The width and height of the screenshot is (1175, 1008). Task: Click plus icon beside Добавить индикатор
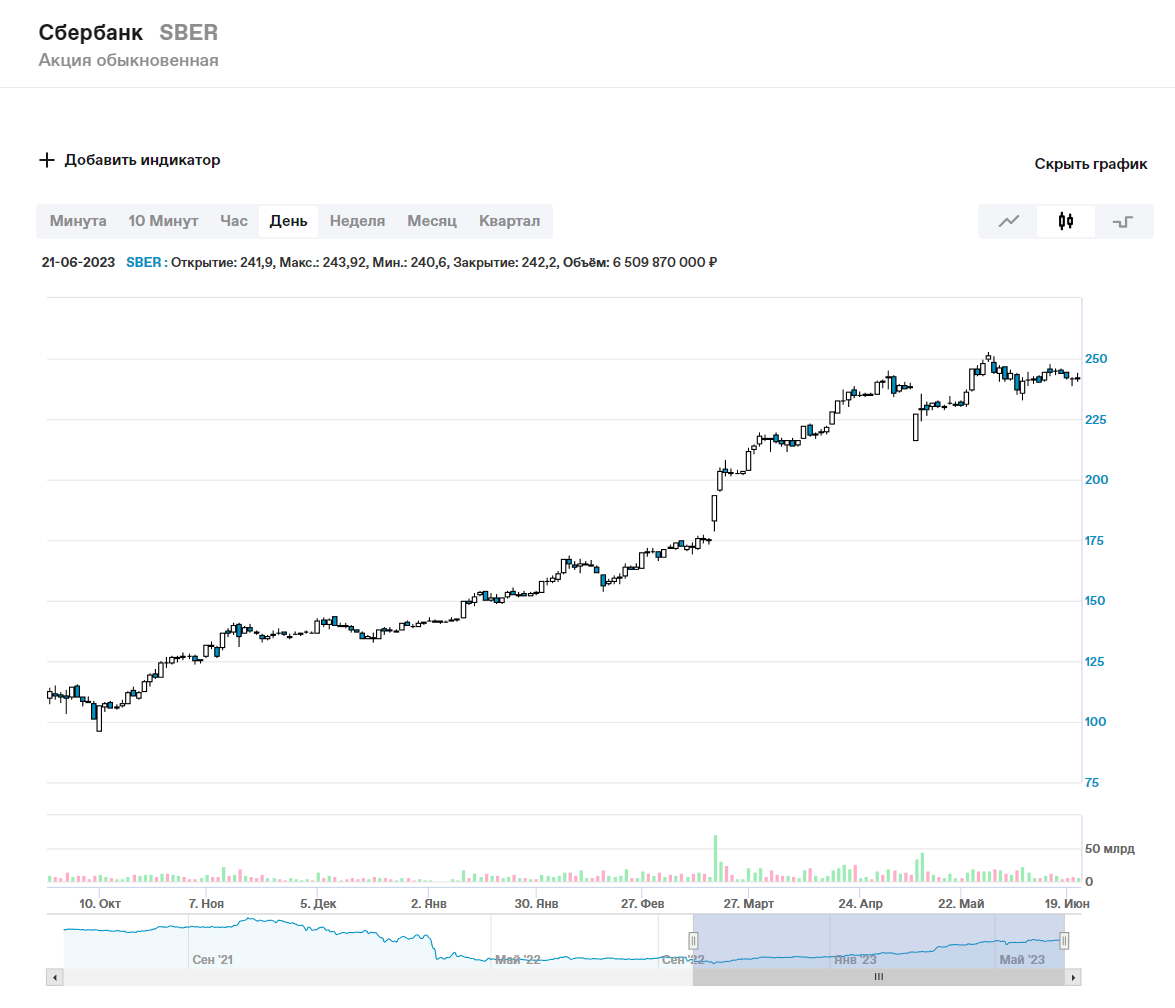(x=47, y=160)
